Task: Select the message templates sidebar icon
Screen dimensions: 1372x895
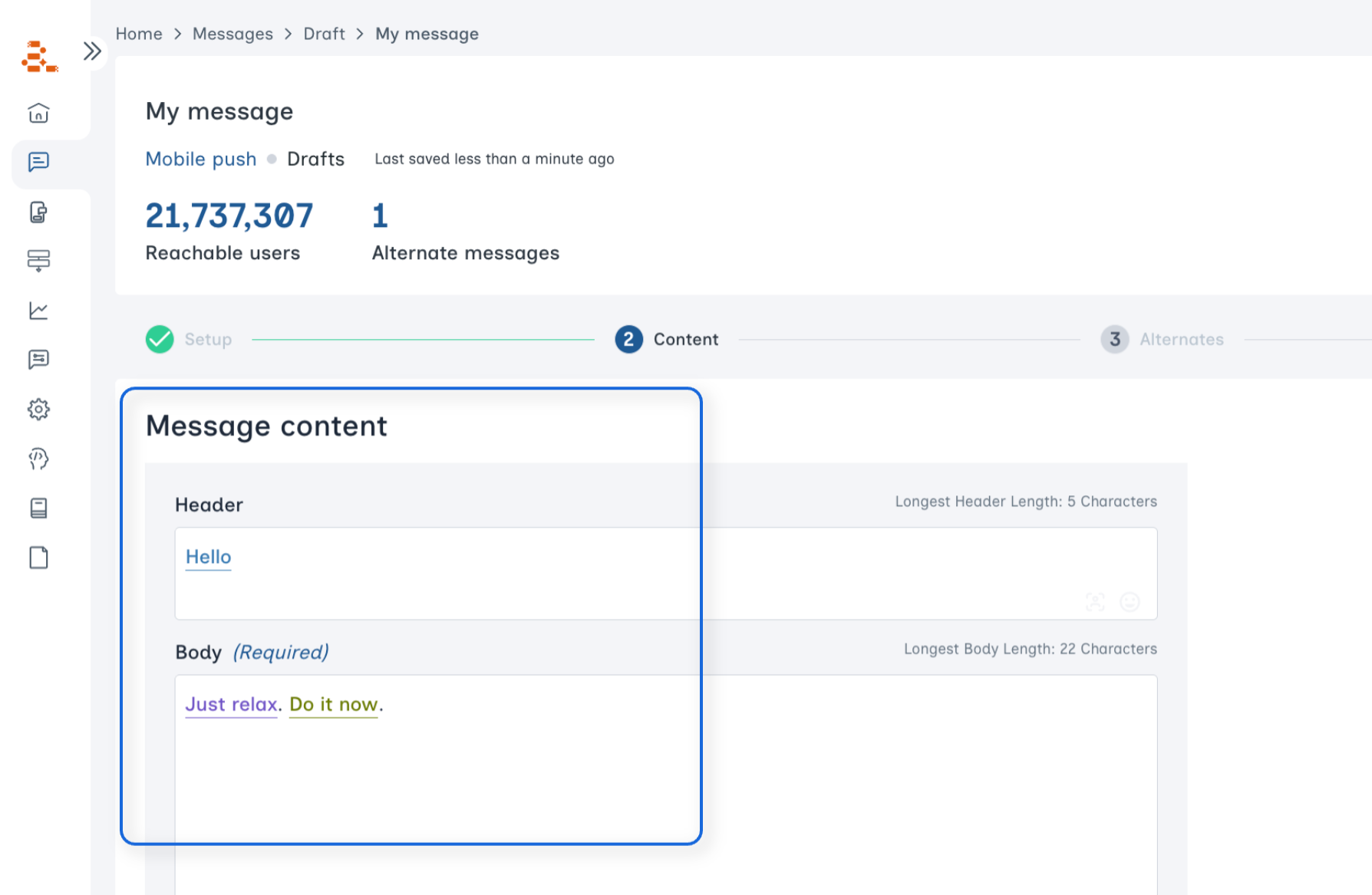Action: coord(38,359)
